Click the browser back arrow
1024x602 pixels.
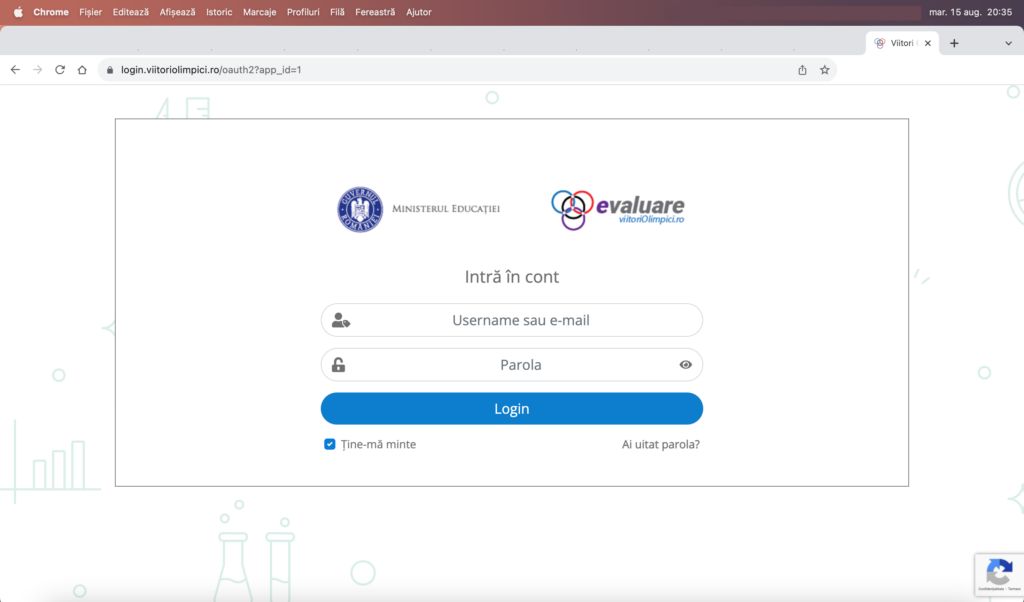click(15, 70)
